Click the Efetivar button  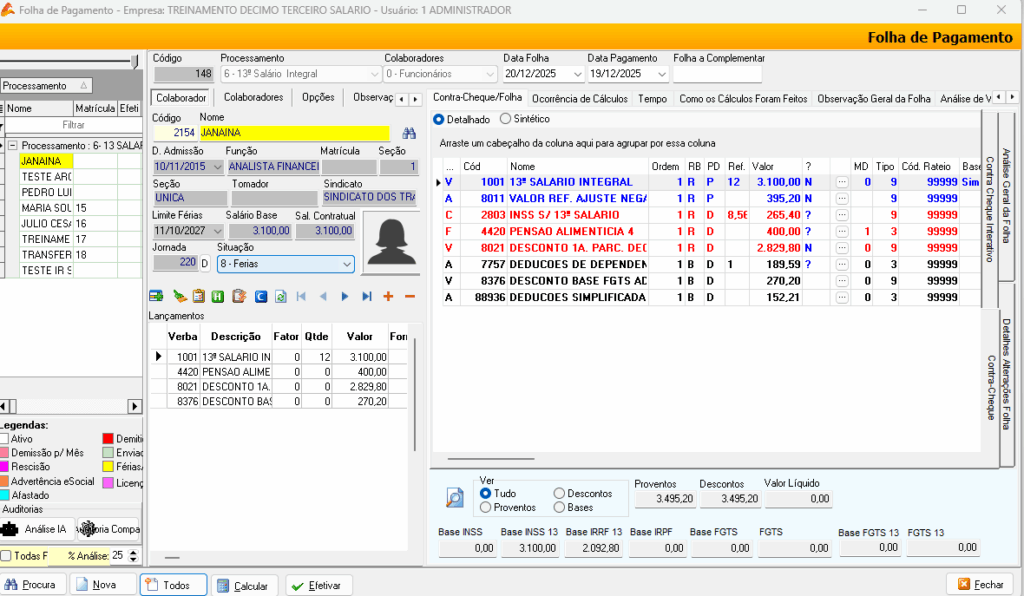[x=319, y=585]
